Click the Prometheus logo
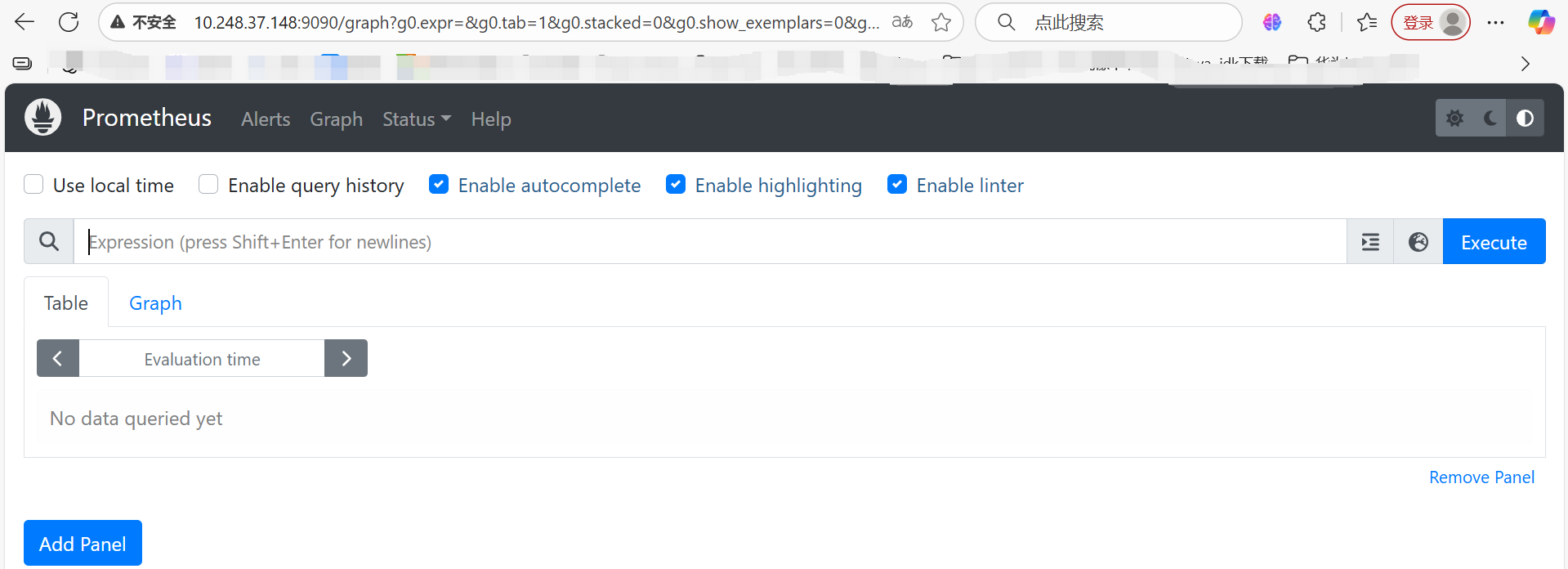 (x=42, y=117)
